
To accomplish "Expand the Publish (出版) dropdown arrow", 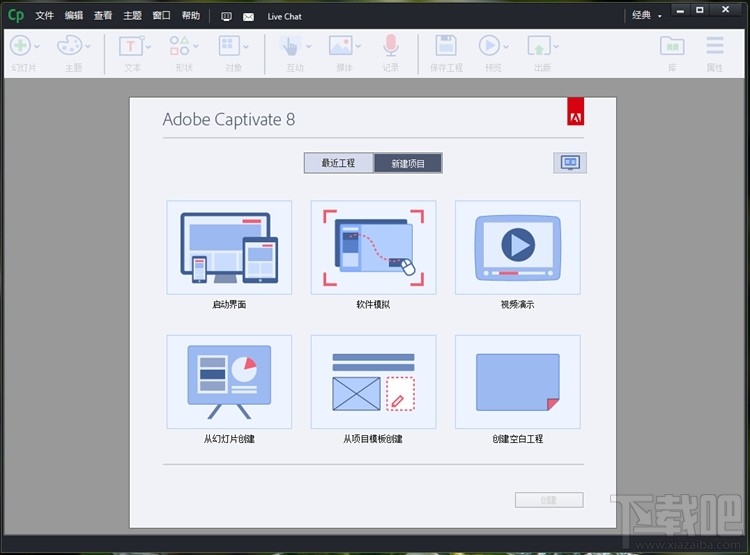I will 556,46.
